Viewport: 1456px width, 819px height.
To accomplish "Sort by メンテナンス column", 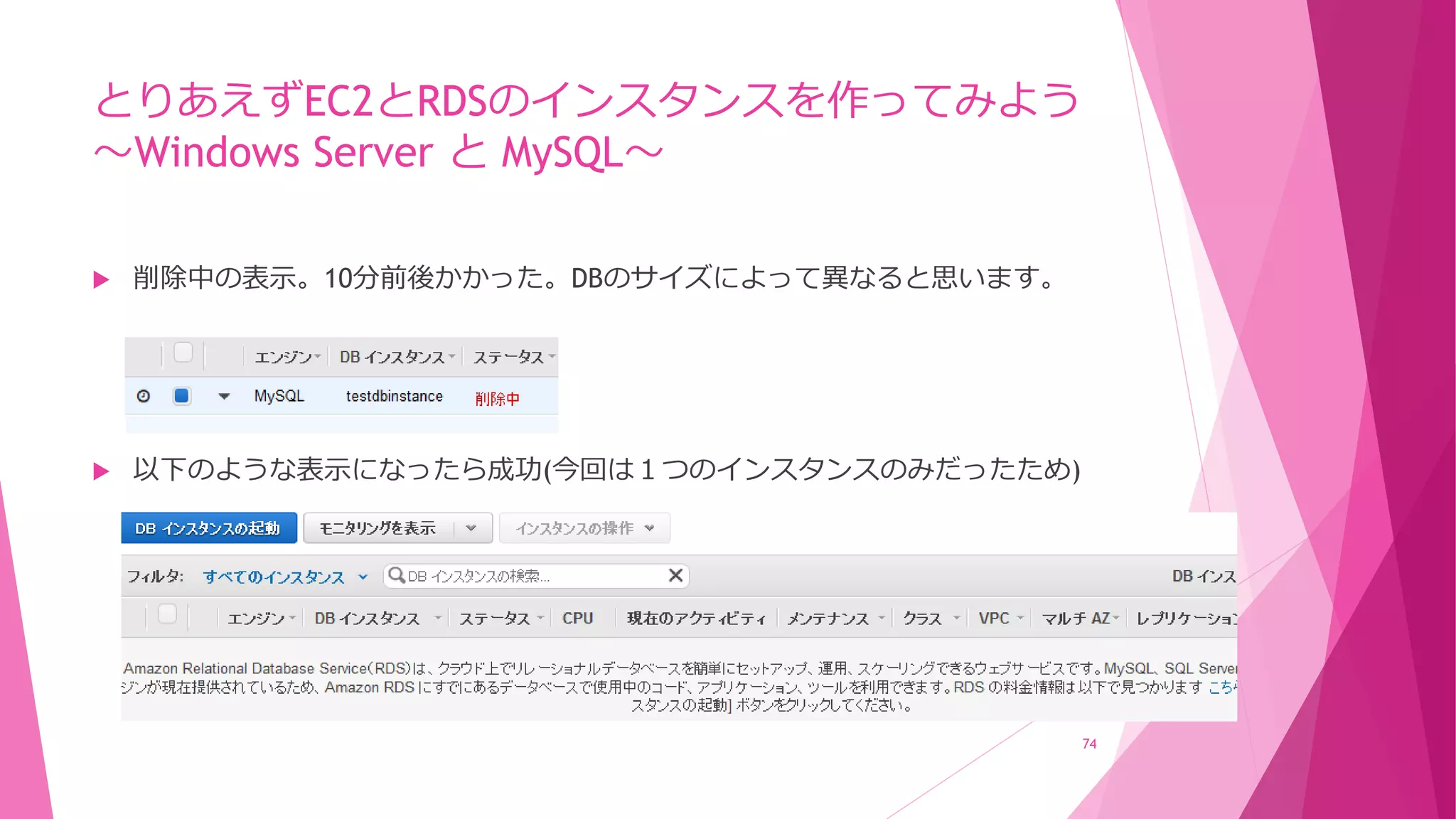I will (x=835, y=619).
